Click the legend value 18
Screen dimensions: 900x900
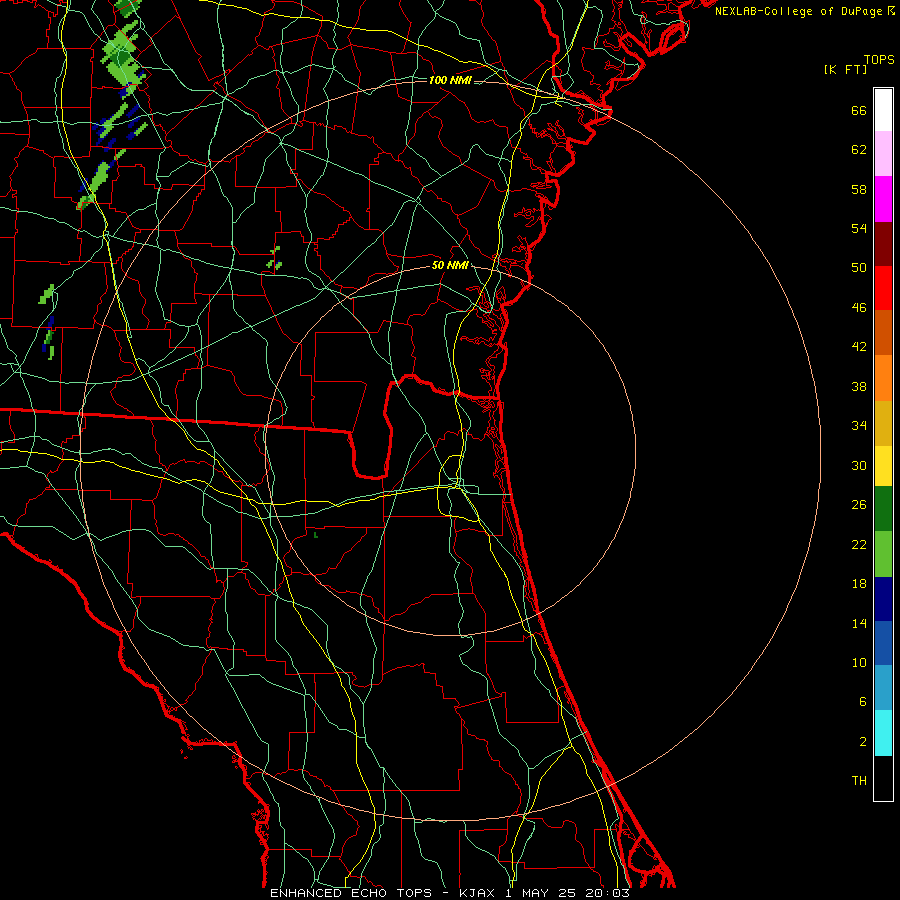(859, 584)
